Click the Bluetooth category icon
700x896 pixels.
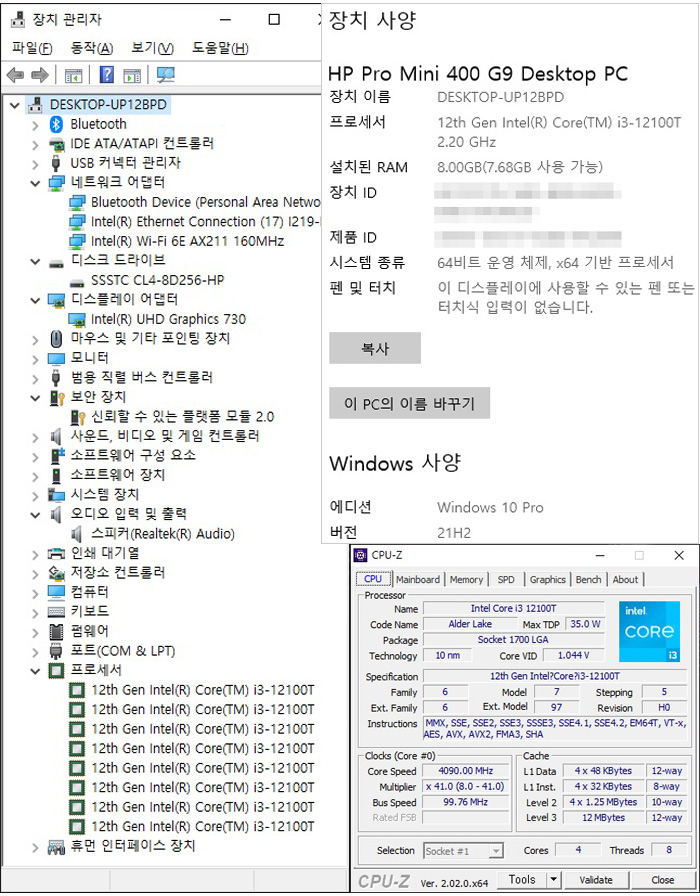click(x=56, y=124)
